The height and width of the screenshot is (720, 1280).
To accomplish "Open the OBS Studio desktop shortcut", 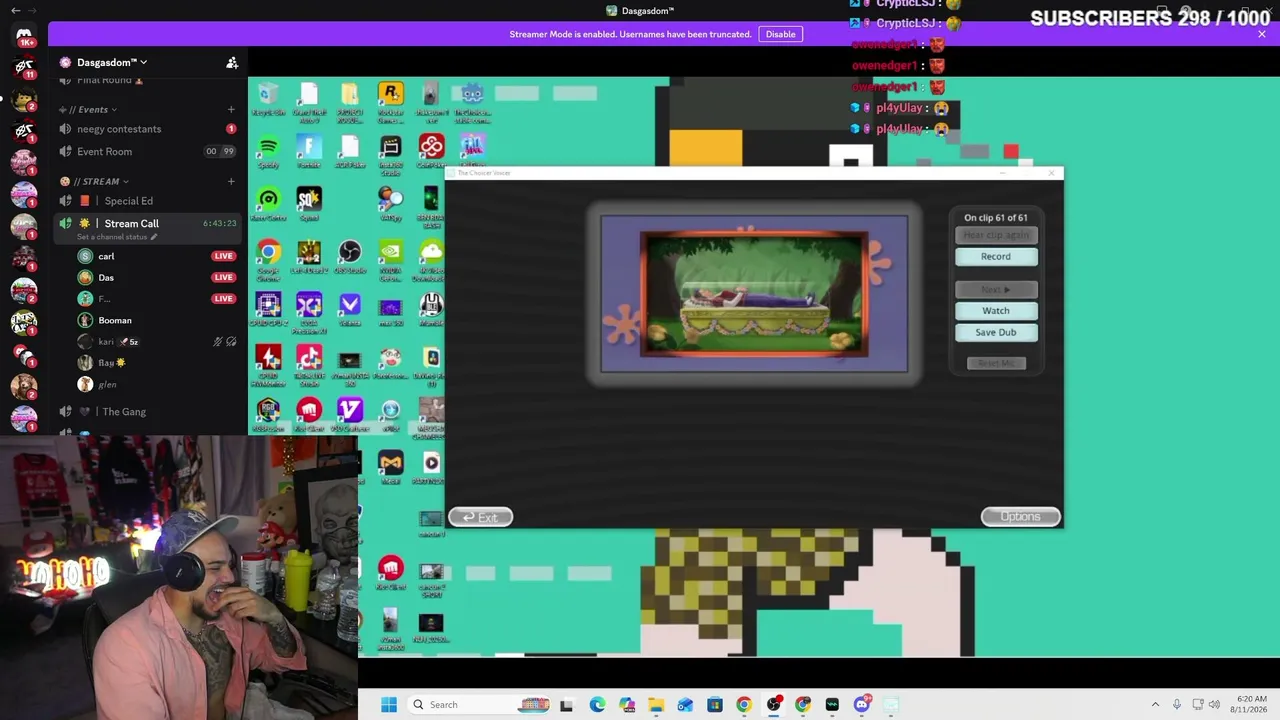I will tap(349, 255).
